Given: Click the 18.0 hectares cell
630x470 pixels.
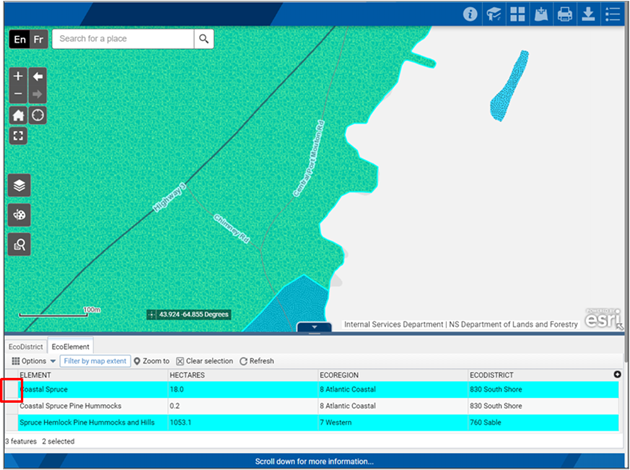Looking at the screenshot, I should [243, 390].
